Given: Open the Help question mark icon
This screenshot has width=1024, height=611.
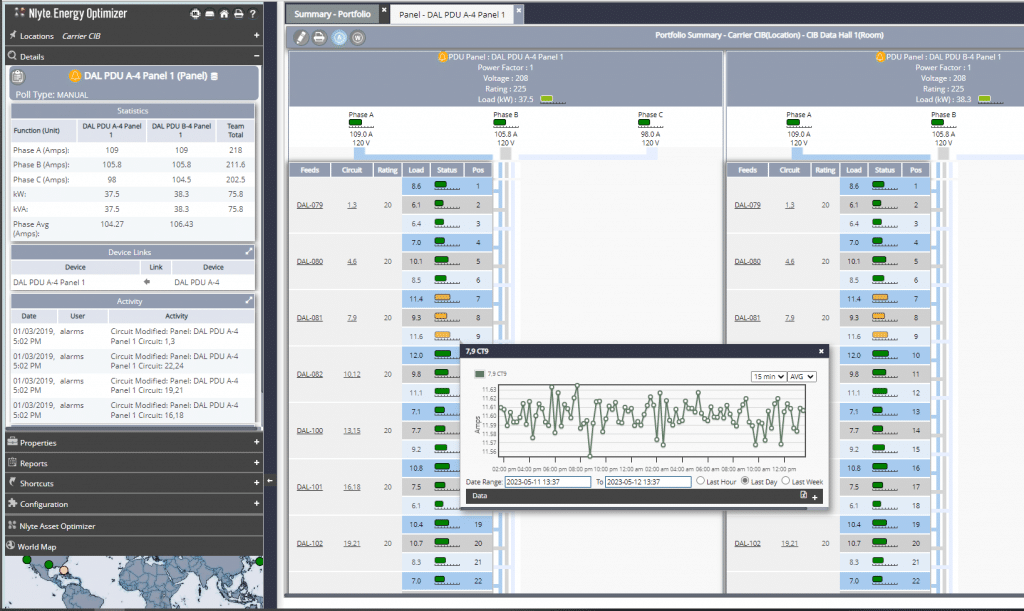Looking at the screenshot, I should (253, 14).
